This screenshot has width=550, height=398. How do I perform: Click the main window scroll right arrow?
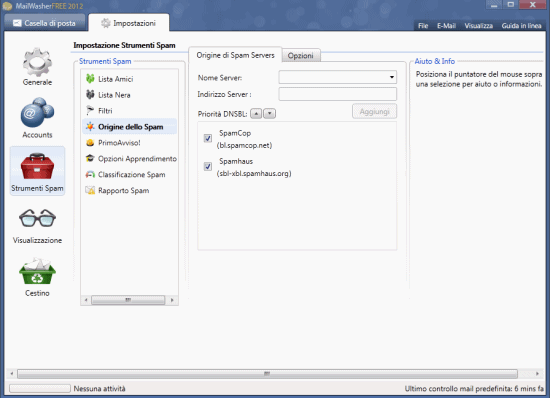[x=537, y=373]
